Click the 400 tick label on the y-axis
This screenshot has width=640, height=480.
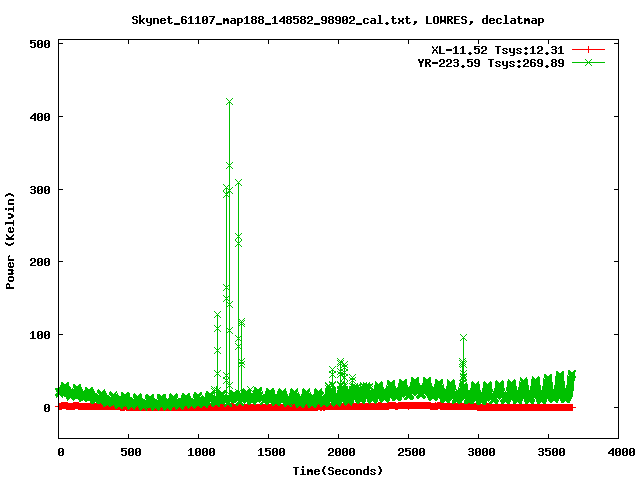pyautogui.click(x=41, y=117)
